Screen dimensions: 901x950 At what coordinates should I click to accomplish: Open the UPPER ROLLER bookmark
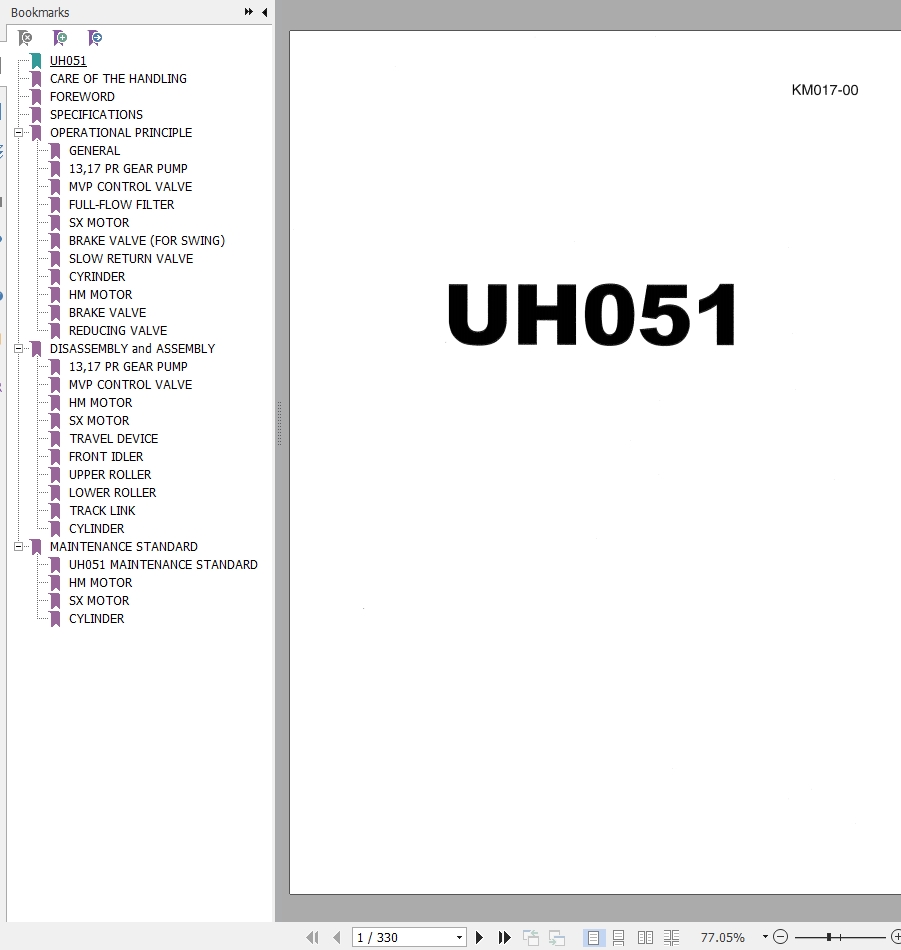110,474
